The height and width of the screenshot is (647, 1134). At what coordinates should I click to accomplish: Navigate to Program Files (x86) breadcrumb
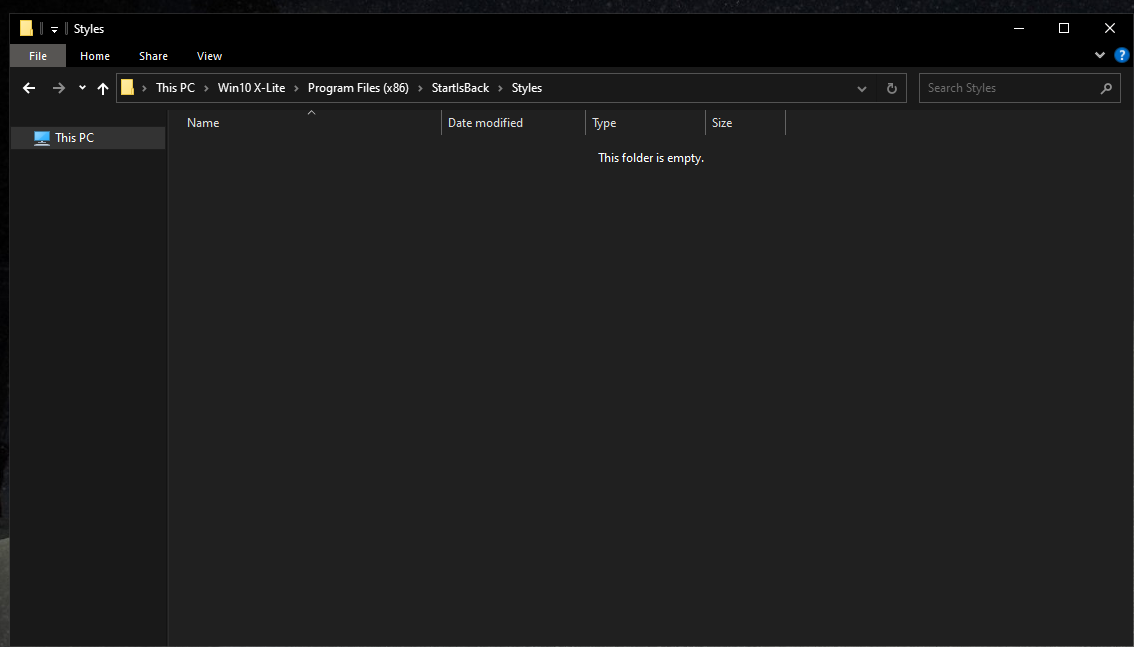[358, 87]
